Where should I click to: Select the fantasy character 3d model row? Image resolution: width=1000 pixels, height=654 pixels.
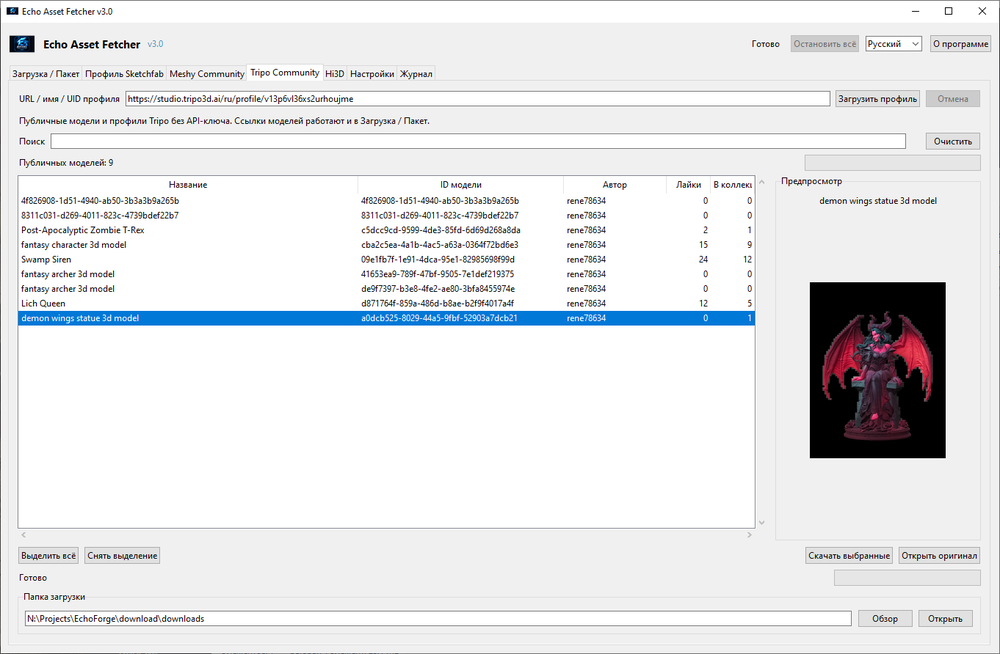click(x=386, y=245)
